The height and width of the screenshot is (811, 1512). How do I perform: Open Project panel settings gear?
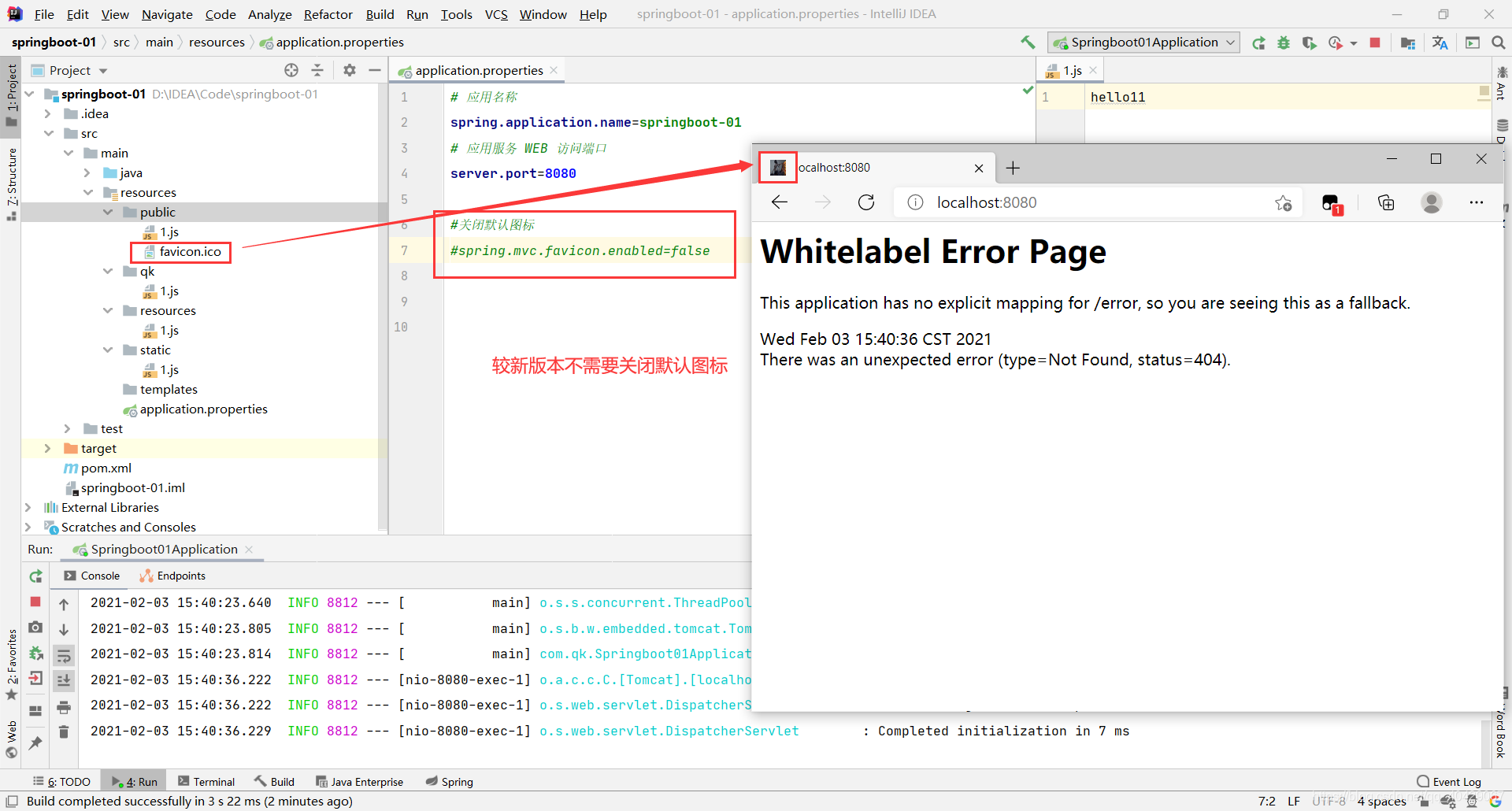(x=350, y=70)
